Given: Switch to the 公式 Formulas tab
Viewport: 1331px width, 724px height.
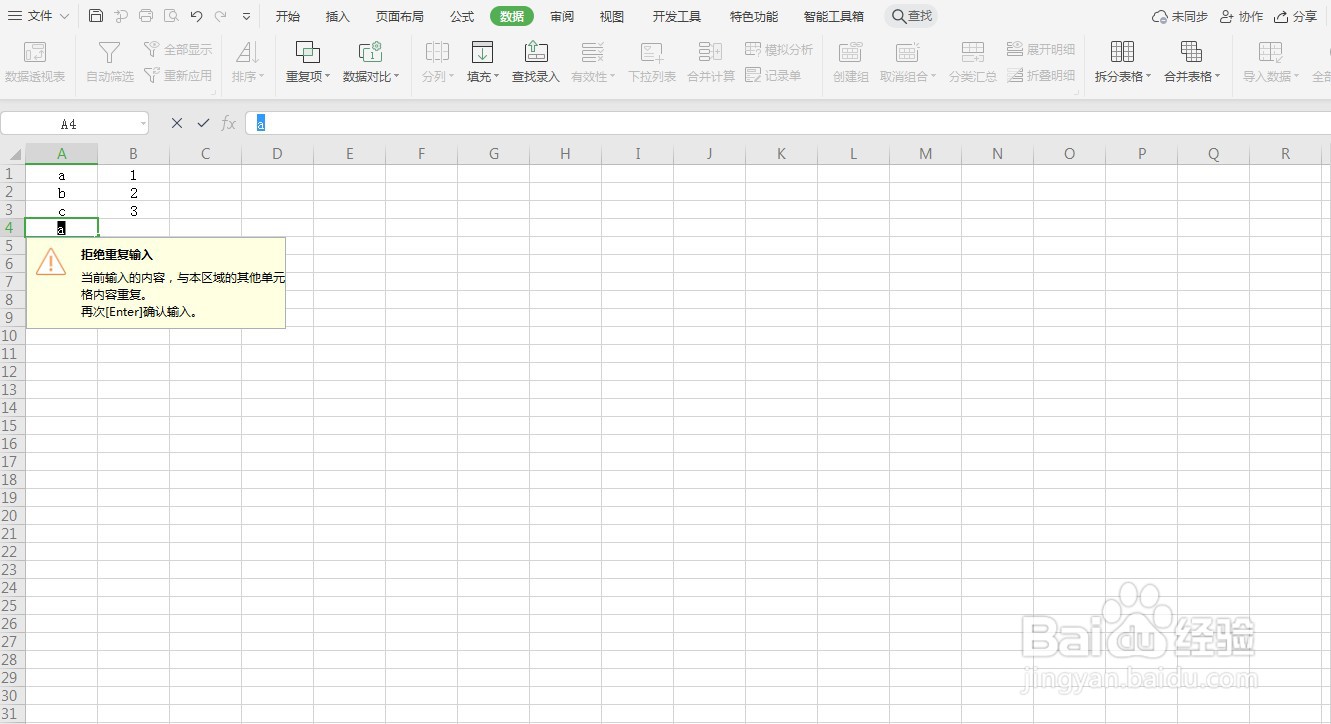Looking at the screenshot, I should click(462, 17).
